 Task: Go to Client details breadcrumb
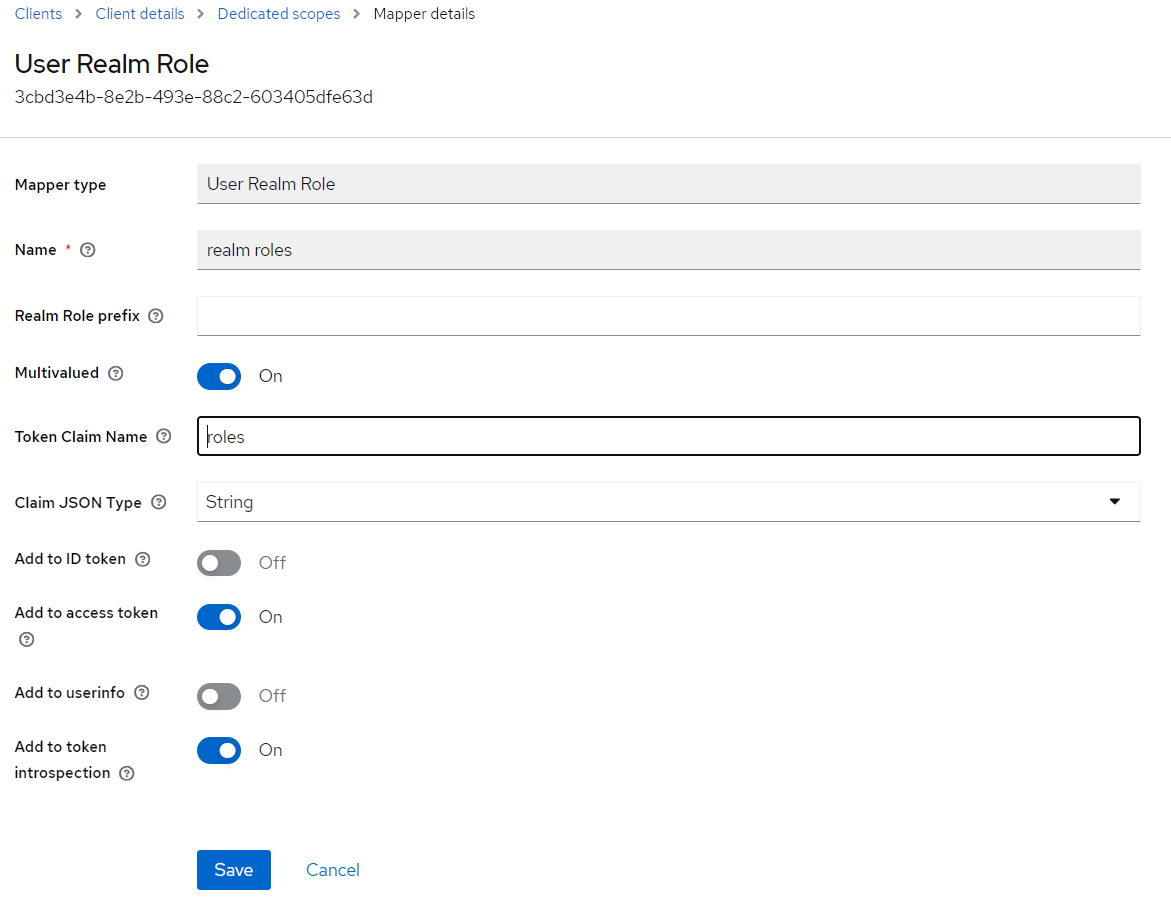(x=140, y=14)
